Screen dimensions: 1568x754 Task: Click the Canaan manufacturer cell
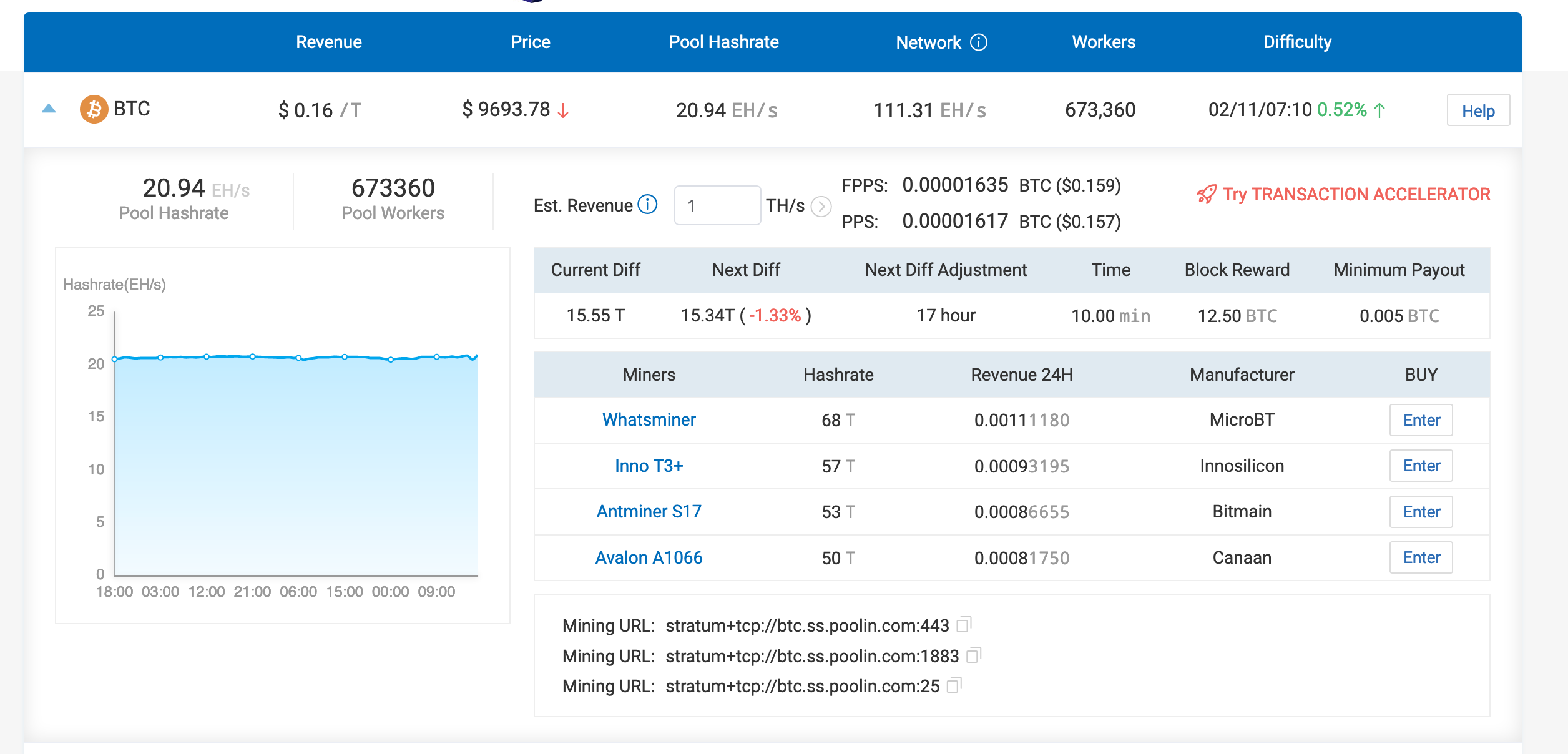tap(1242, 557)
